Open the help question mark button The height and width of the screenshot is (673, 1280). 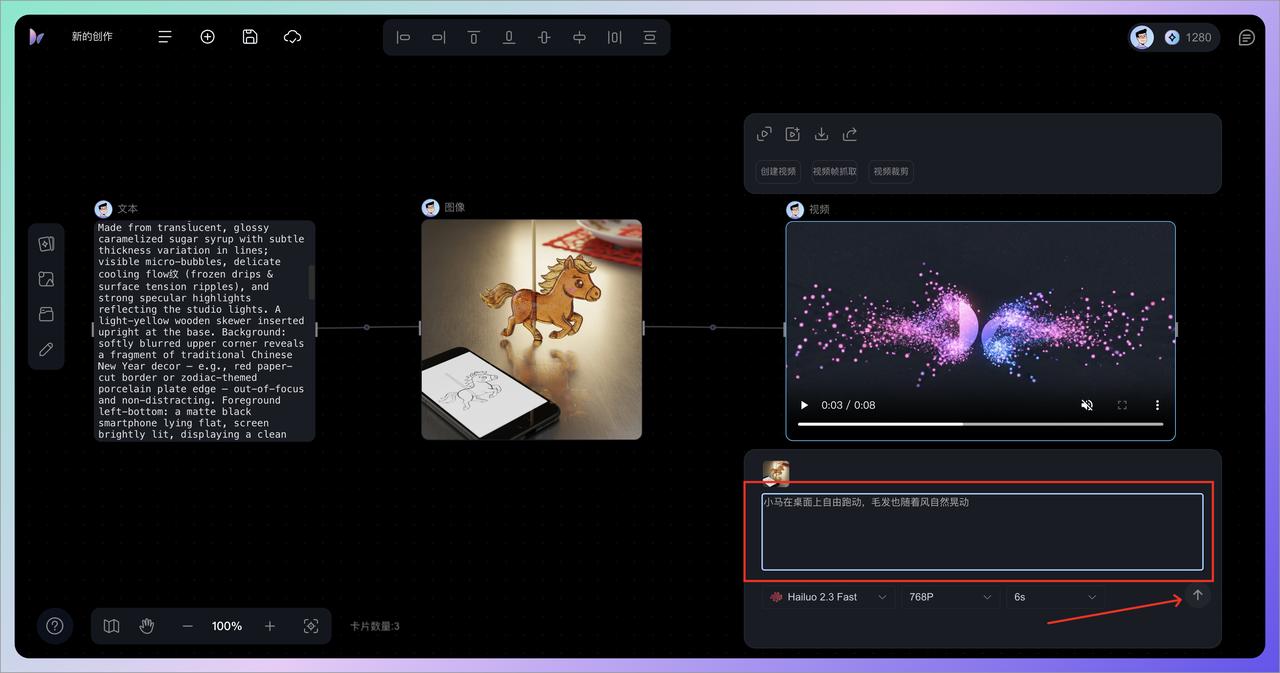pos(55,626)
